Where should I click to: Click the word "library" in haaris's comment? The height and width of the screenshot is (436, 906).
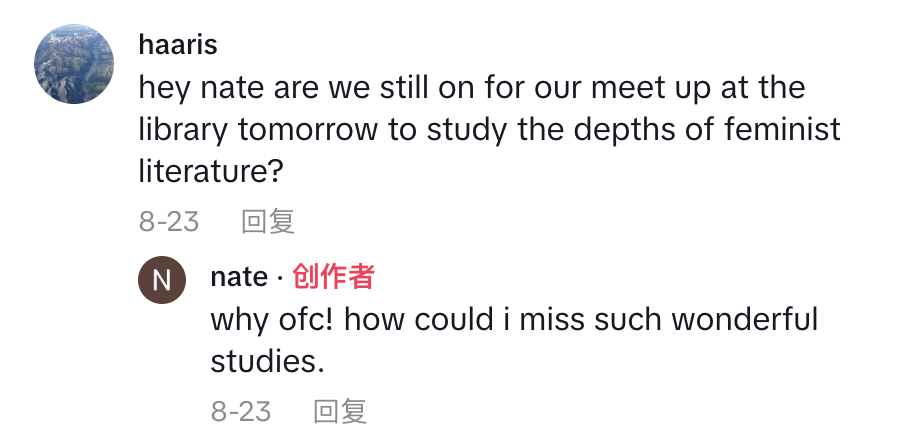(x=182, y=130)
